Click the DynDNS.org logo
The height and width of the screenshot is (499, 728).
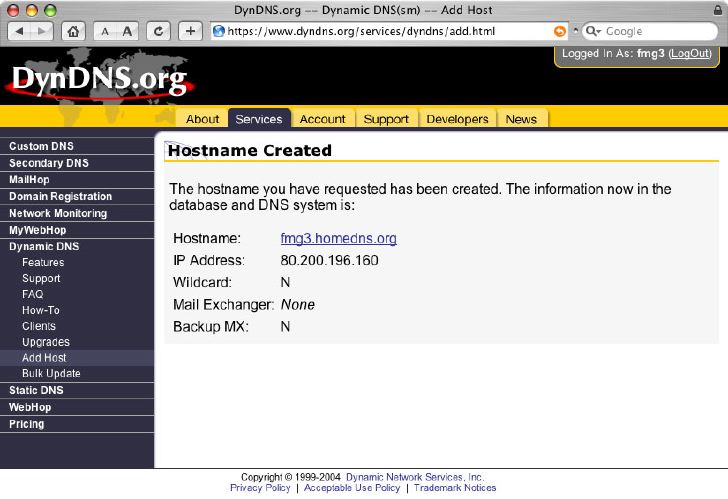(99, 79)
